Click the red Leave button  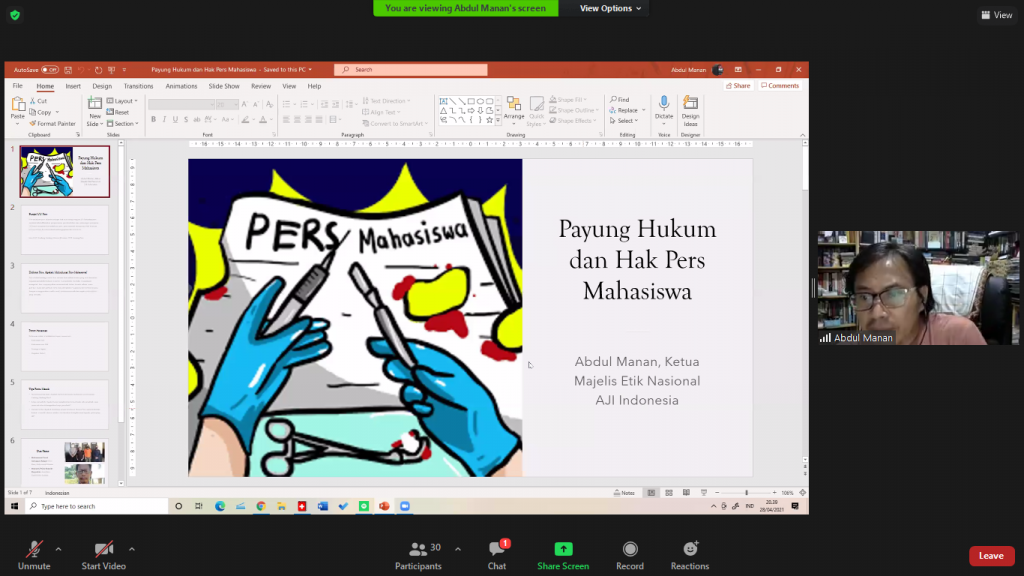point(990,556)
